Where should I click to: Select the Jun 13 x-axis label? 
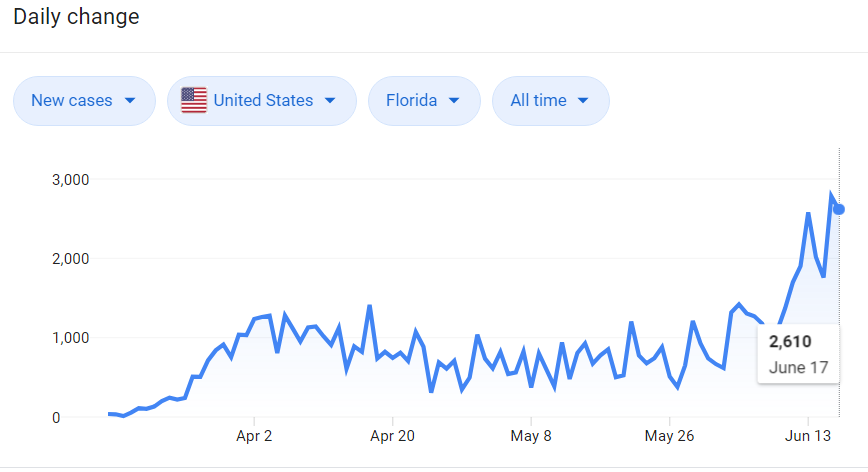[x=807, y=436]
